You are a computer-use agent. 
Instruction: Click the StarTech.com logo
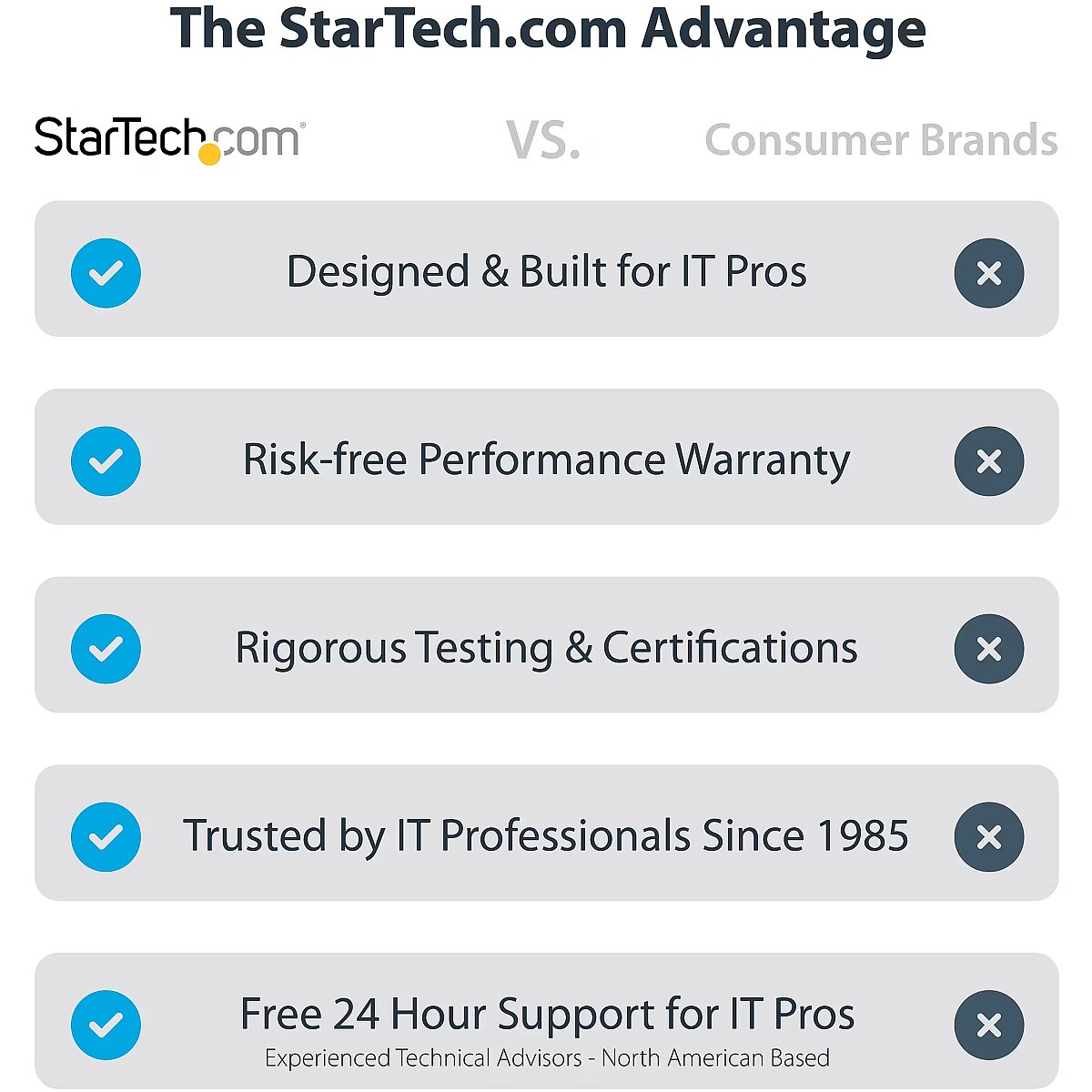[169, 139]
